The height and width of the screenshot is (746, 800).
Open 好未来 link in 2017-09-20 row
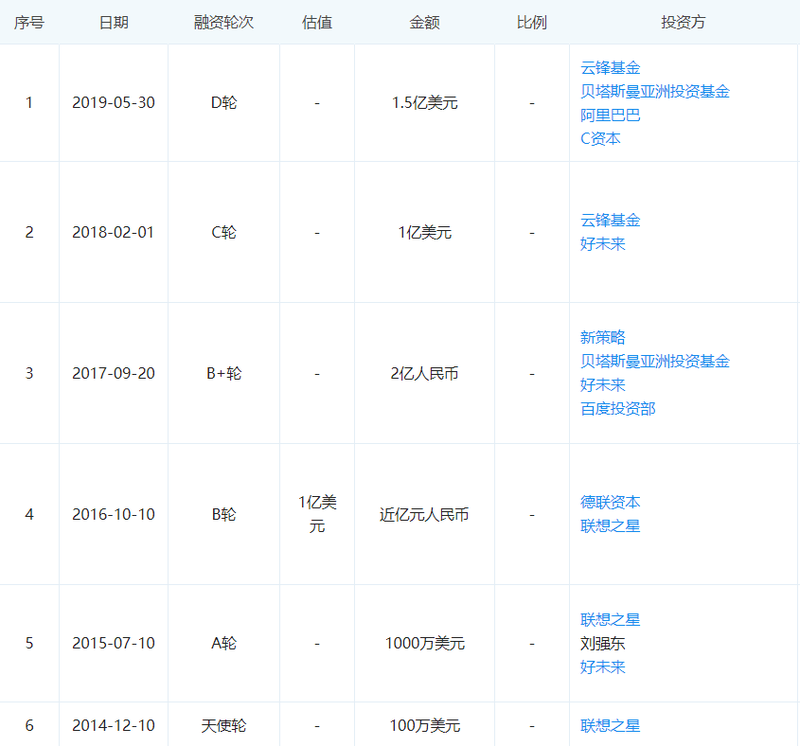coord(603,385)
